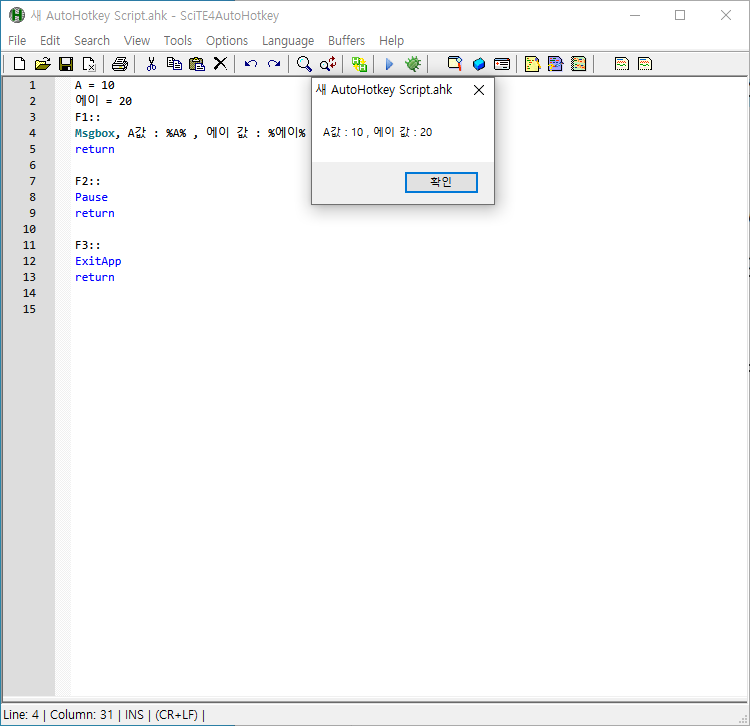Click the 'return' on line 5

coord(95,149)
